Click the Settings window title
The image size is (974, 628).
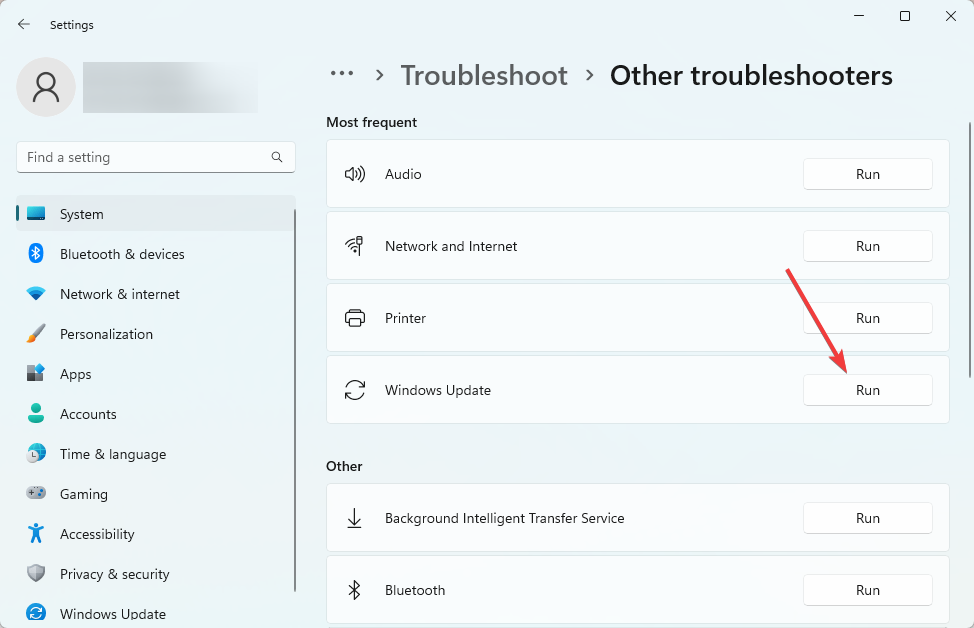[71, 25]
